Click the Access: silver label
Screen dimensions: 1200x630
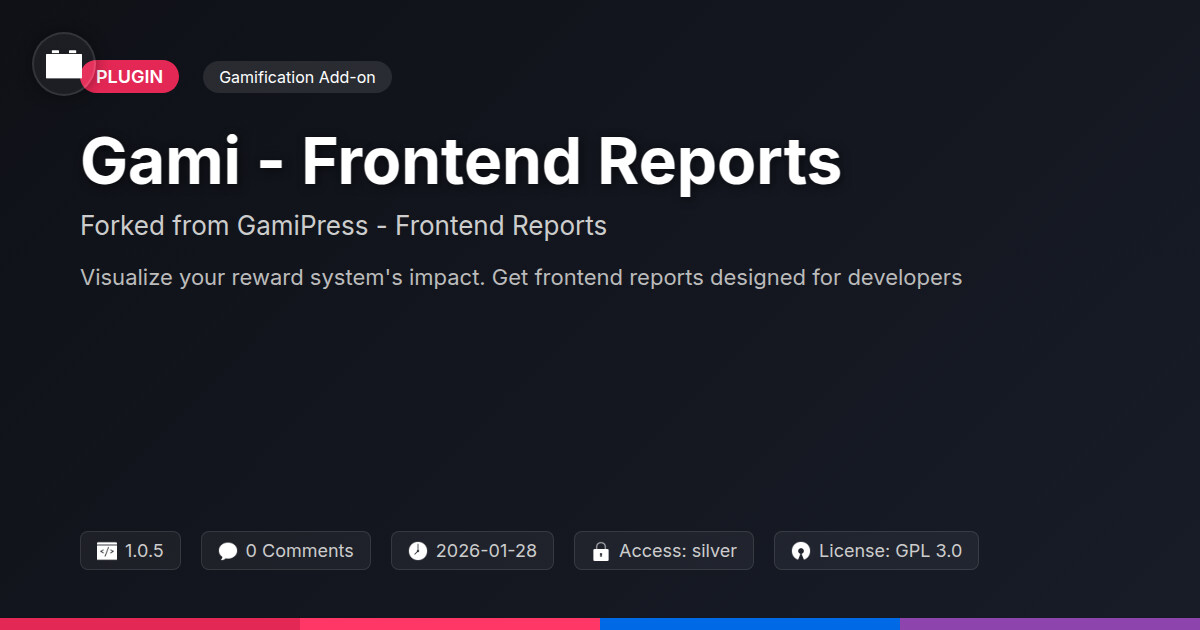(x=677, y=551)
